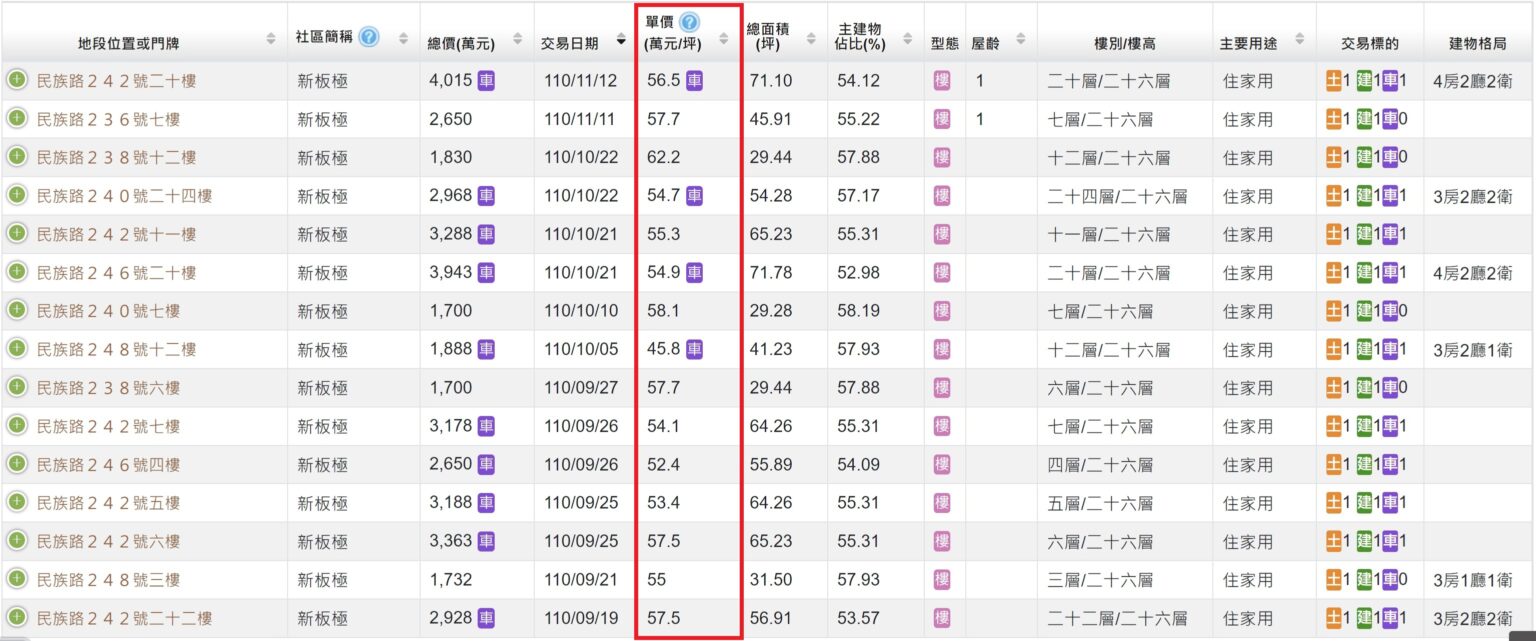Click green 建 icon in 民族路246號四樓 row
The image size is (1536, 641).
tap(1364, 464)
